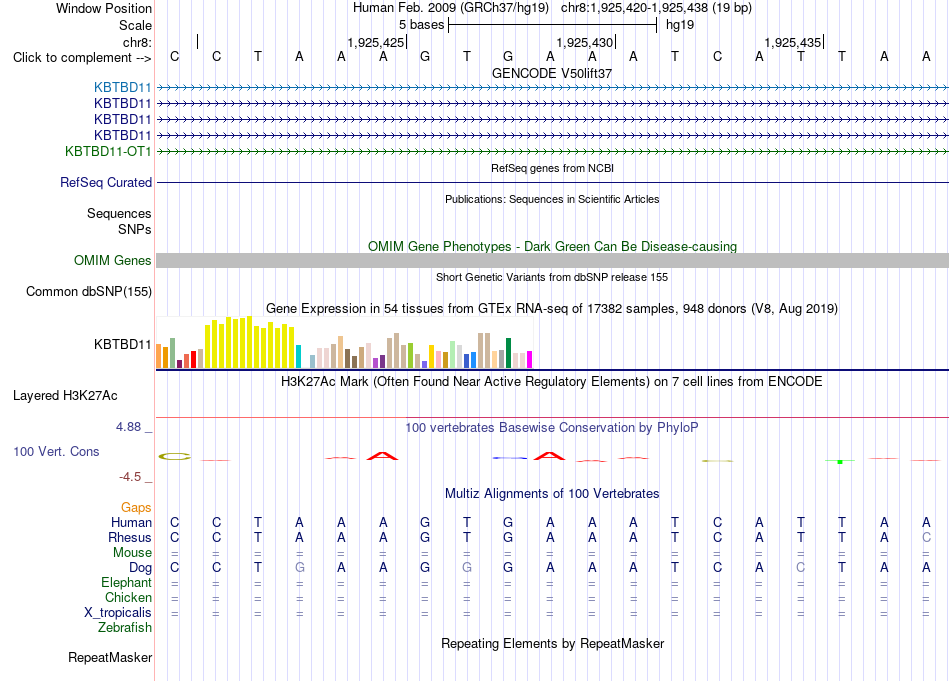Viewport: 950px width, 681px height.
Task: Click the RepeatMasker track label
Action: click(110, 658)
